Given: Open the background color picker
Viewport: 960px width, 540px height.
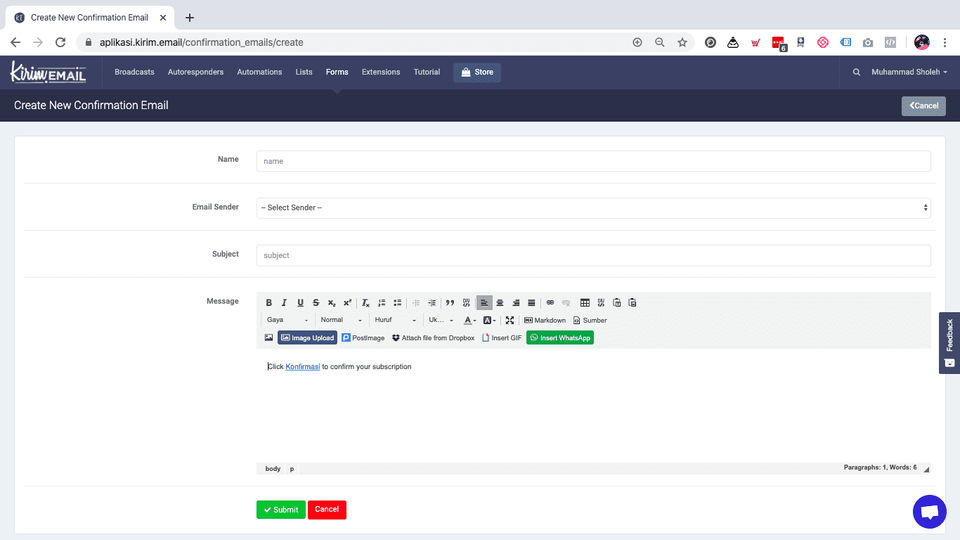Looking at the screenshot, I should coord(489,320).
